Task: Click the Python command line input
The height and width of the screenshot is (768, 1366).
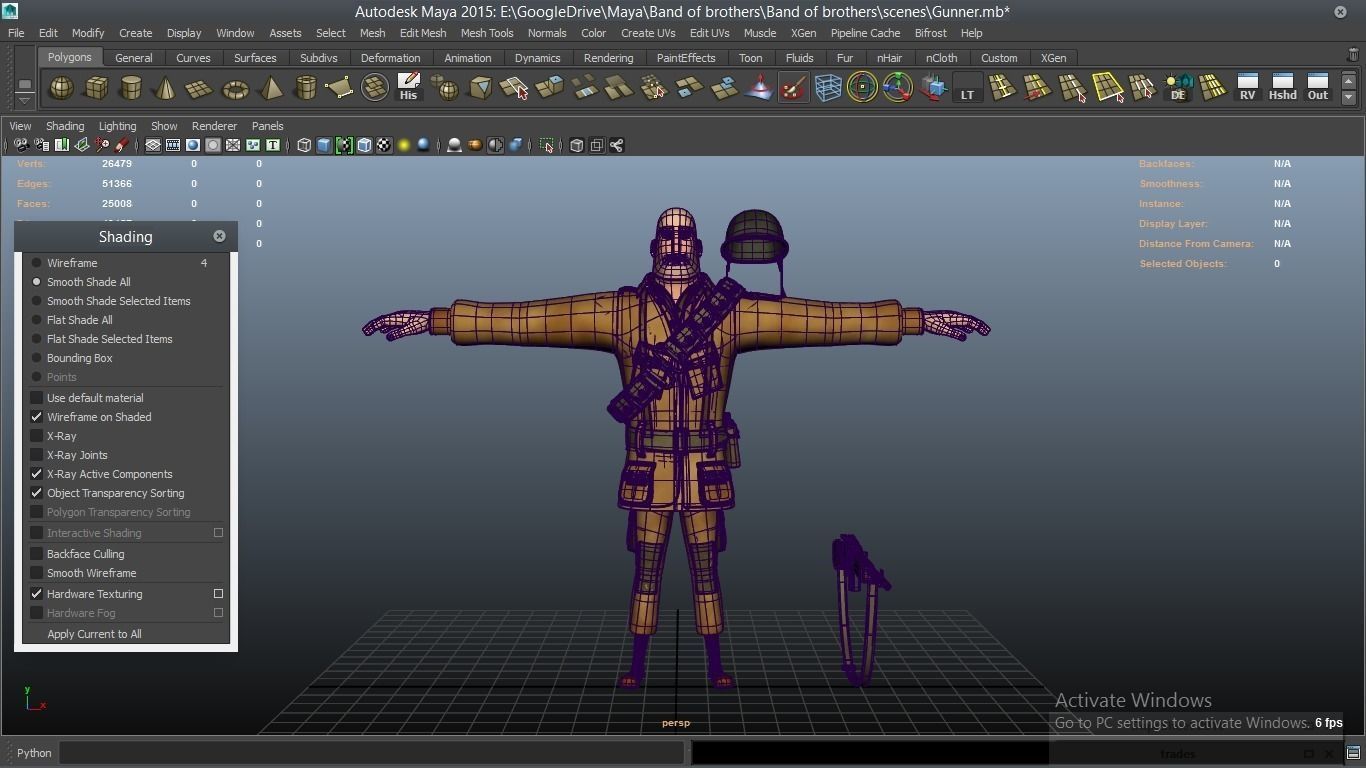Action: (372, 753)
